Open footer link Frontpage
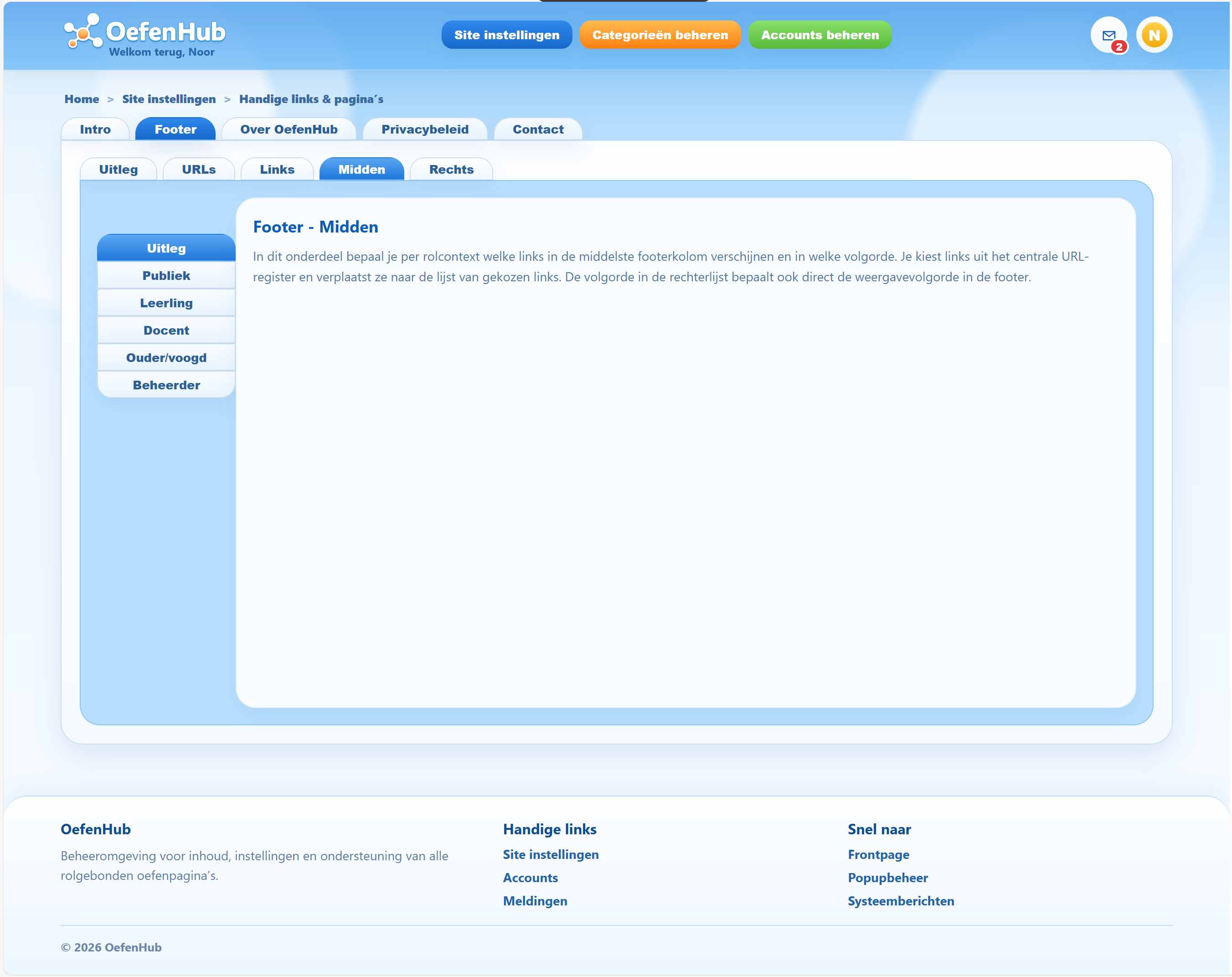Viewport: 1232px width, 977px height. point(878,855)
